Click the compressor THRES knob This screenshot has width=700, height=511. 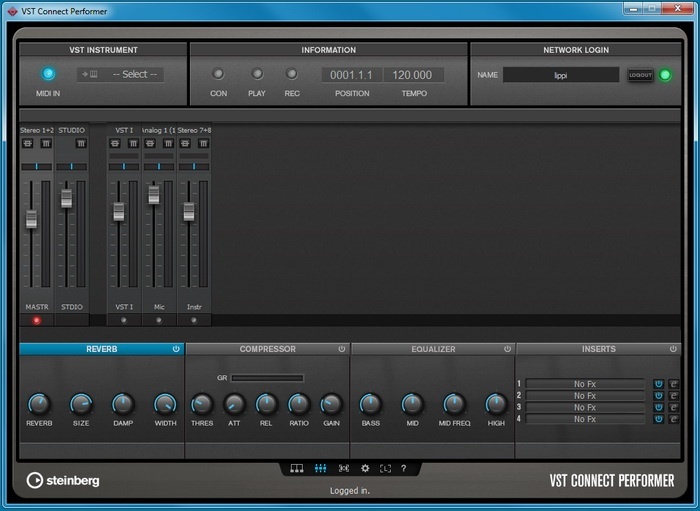coord(202,404)
